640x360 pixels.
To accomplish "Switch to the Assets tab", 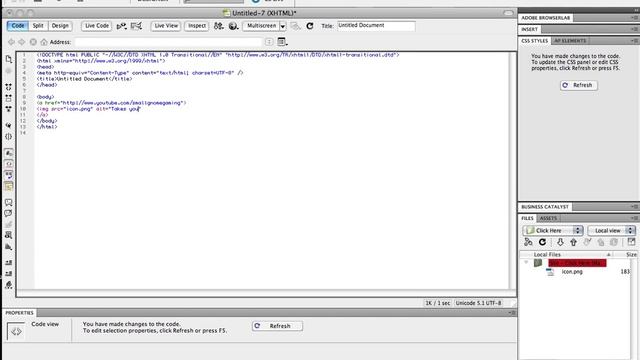I will pyautogui.click(x=548, y=218).
